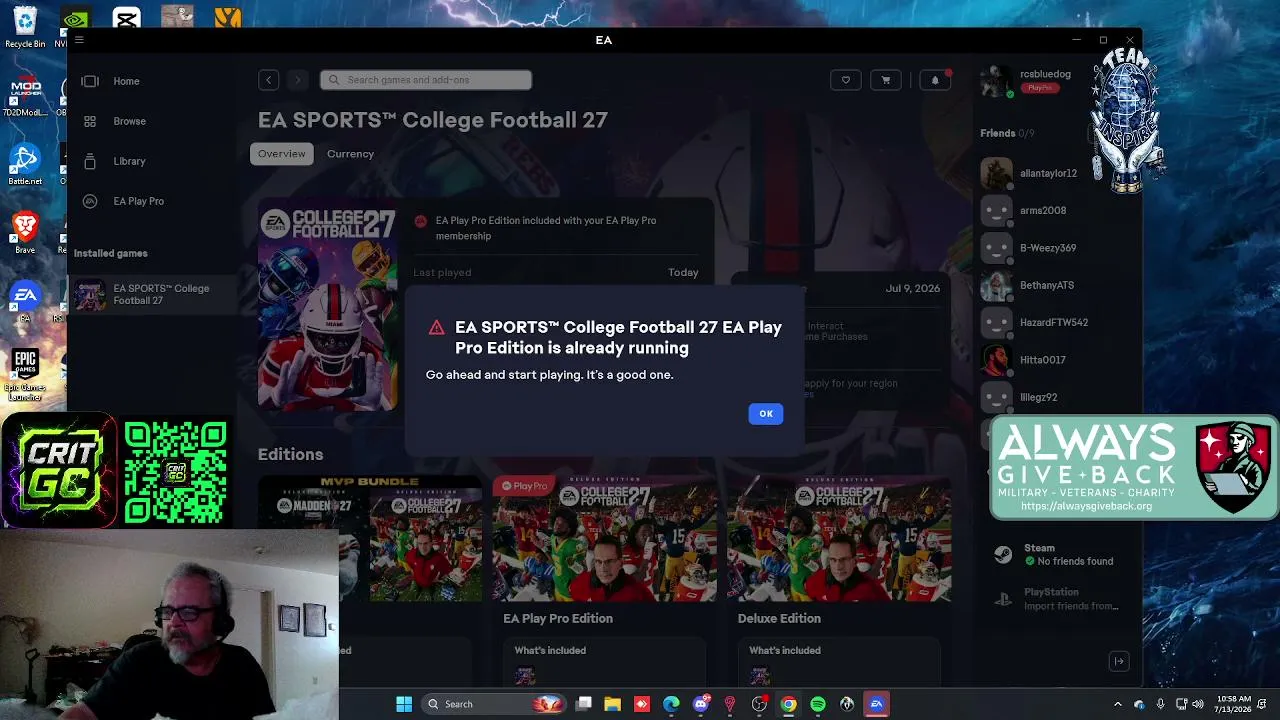Switch to the Currency tab

pos(350,154)
